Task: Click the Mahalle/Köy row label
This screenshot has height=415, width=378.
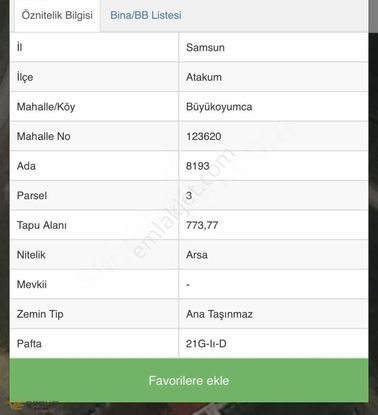Action: (x=46, y=107)
